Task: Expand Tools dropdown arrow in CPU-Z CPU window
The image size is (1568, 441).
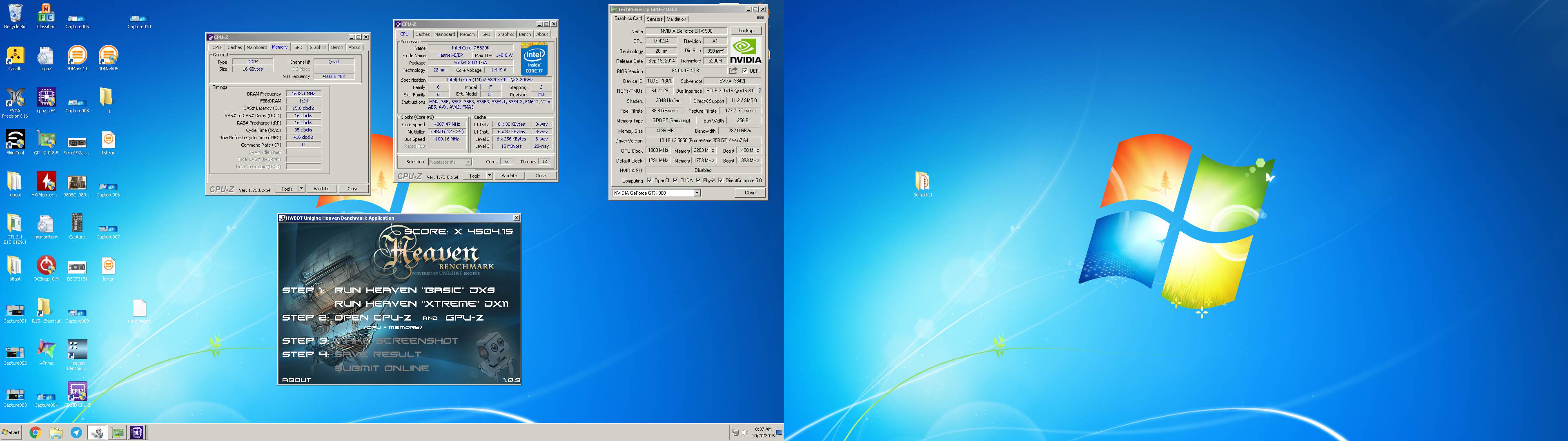Action: coord(489,176)
